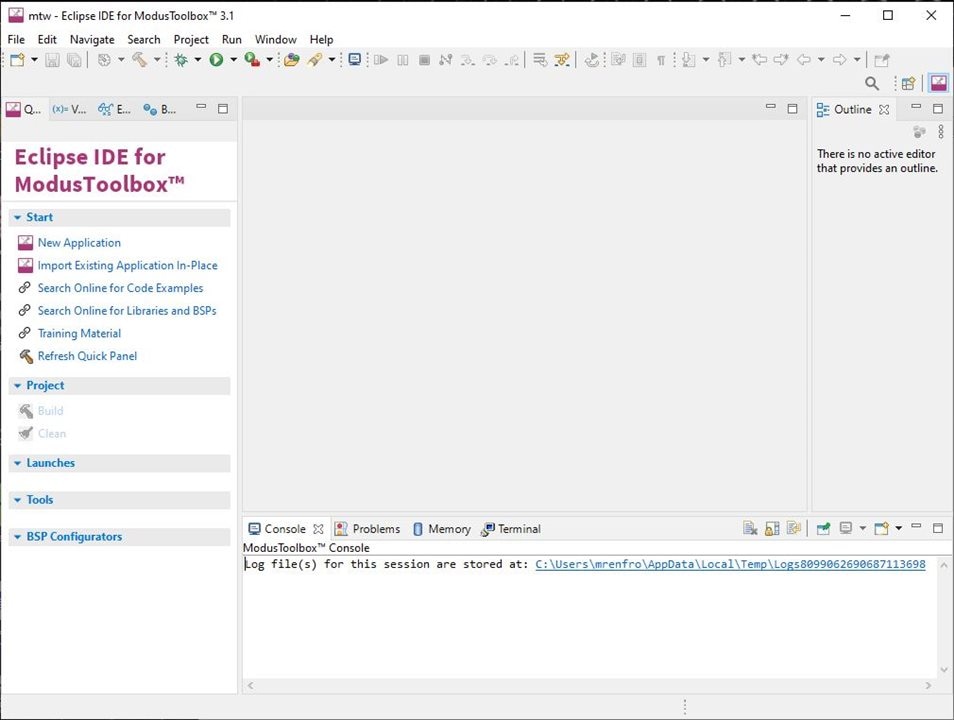Image resolution: width=954 pixels, height=720 pixels.
Task: Click the Open Perspective icon
Action: pyautogui.click(x=908, y=83)
